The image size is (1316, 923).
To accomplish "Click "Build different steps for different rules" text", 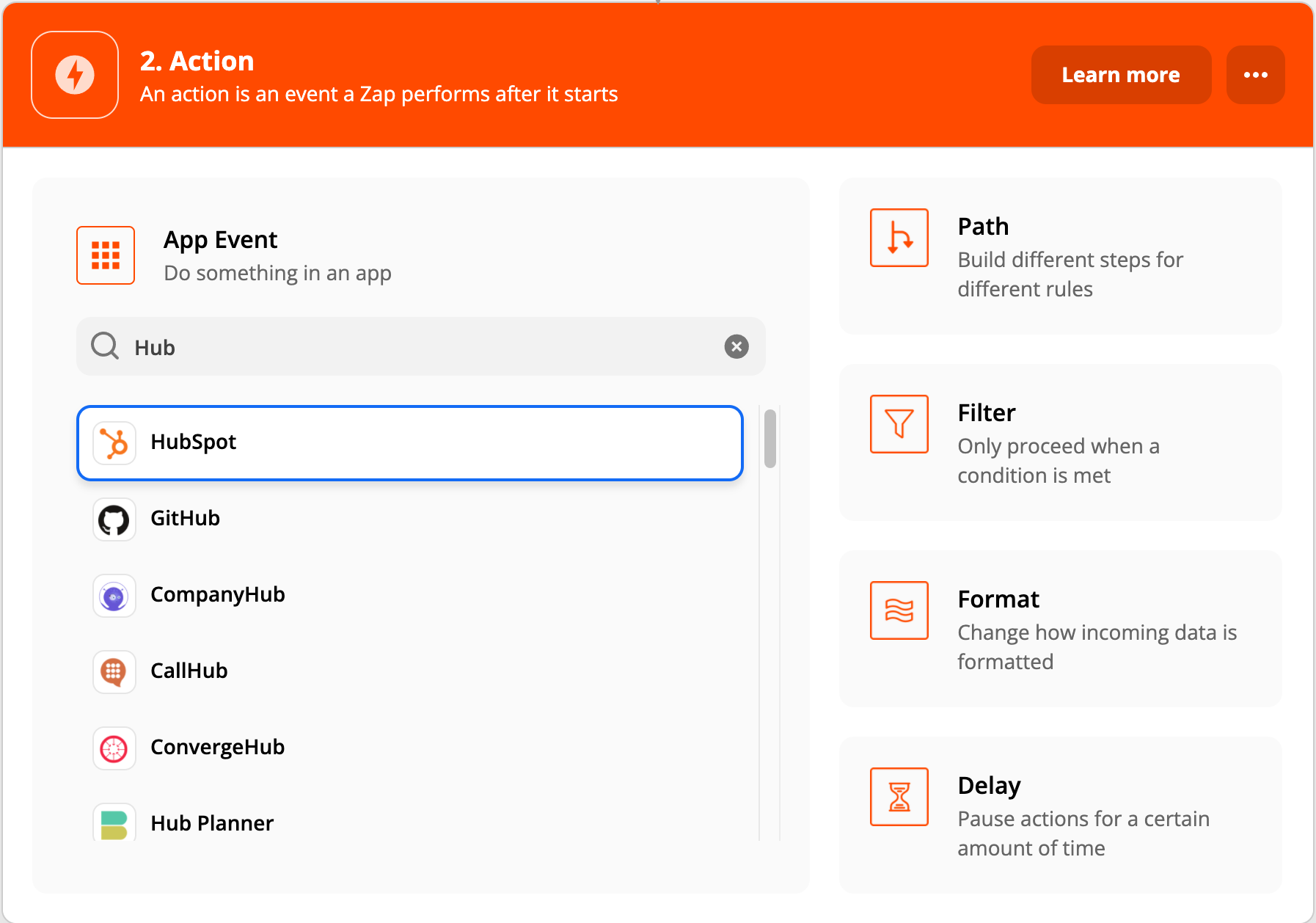I will pos(1070,274).
